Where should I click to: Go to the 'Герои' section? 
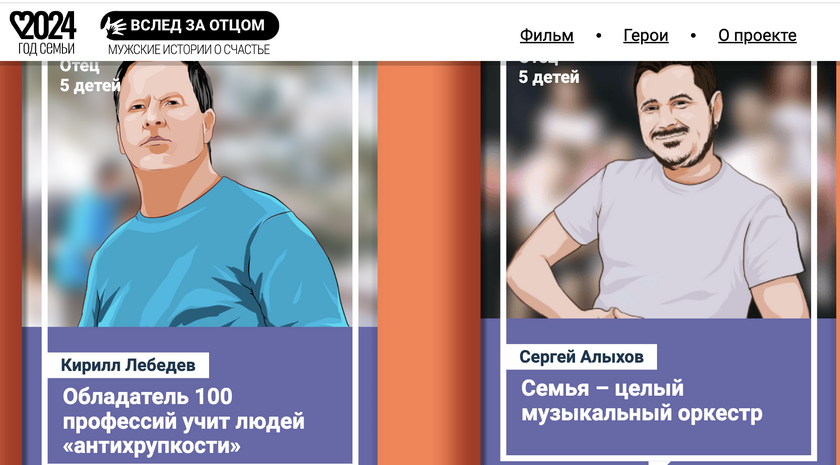[646, 35]
